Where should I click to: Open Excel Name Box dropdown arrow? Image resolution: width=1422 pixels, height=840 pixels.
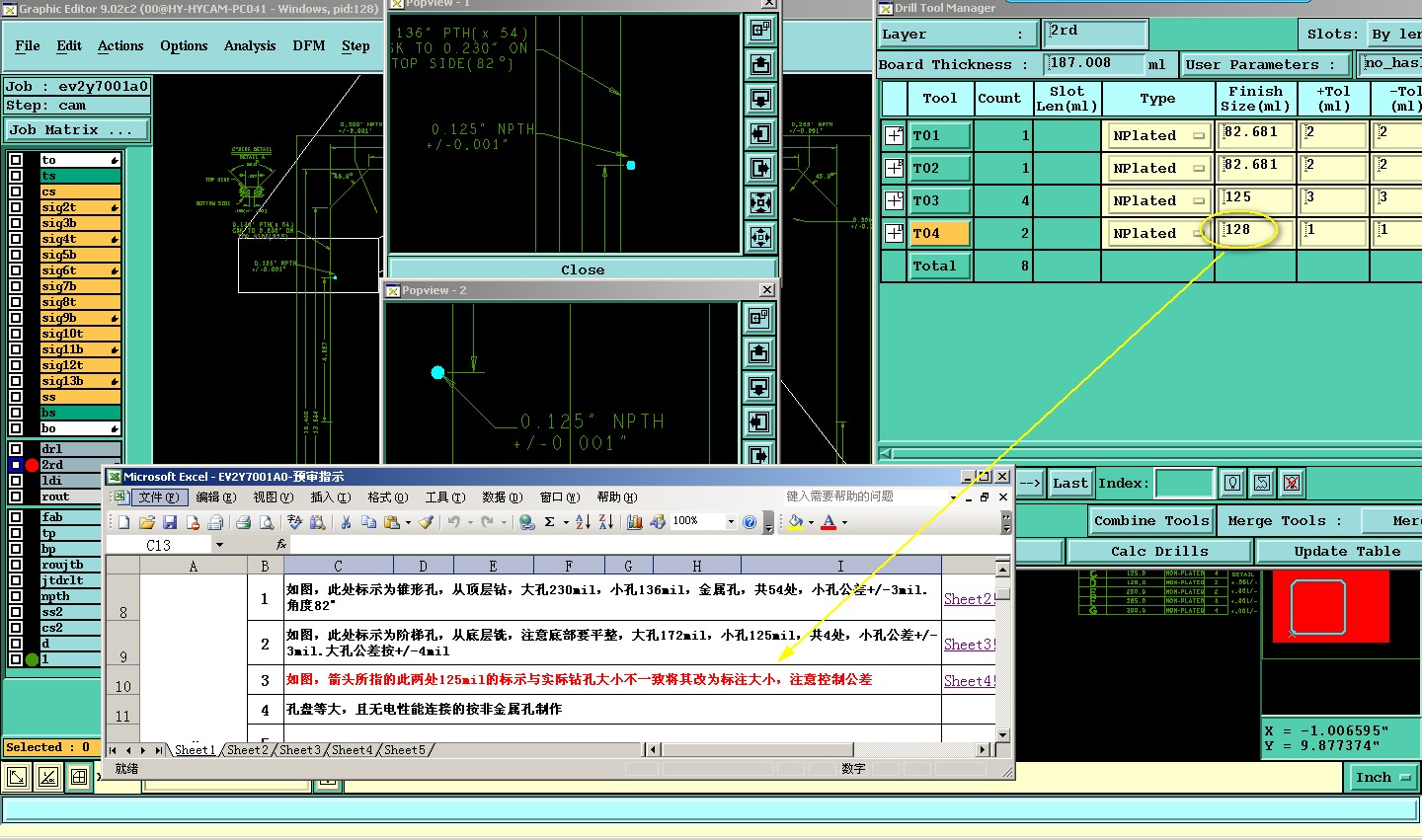[219, 545]
